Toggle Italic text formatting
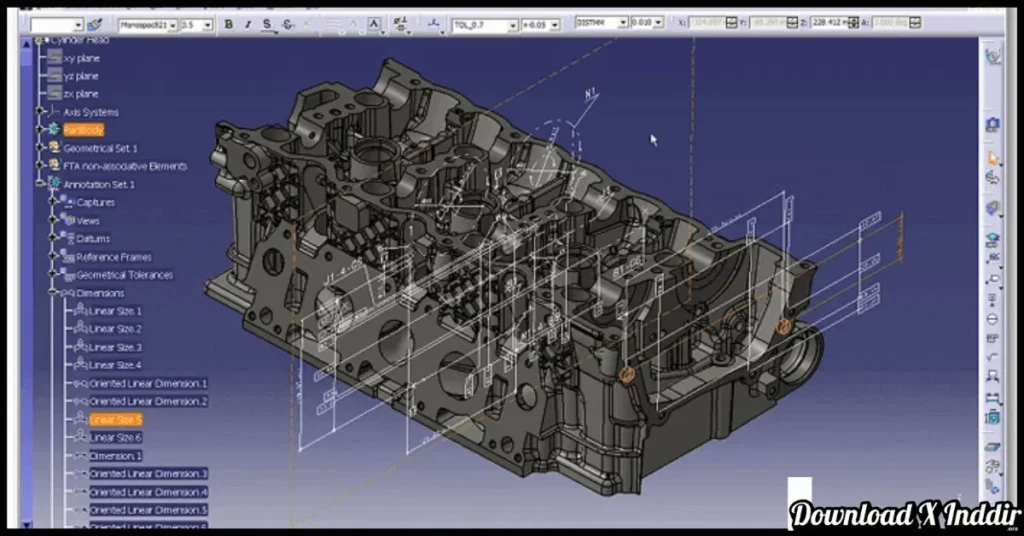Screen dimensions: 1024x536 point(247,24)
